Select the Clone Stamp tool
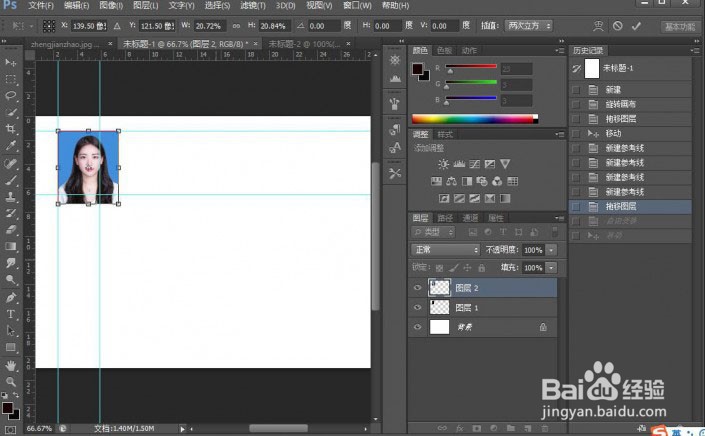This screenshot has width=705, height=436. tap(10, 196)
